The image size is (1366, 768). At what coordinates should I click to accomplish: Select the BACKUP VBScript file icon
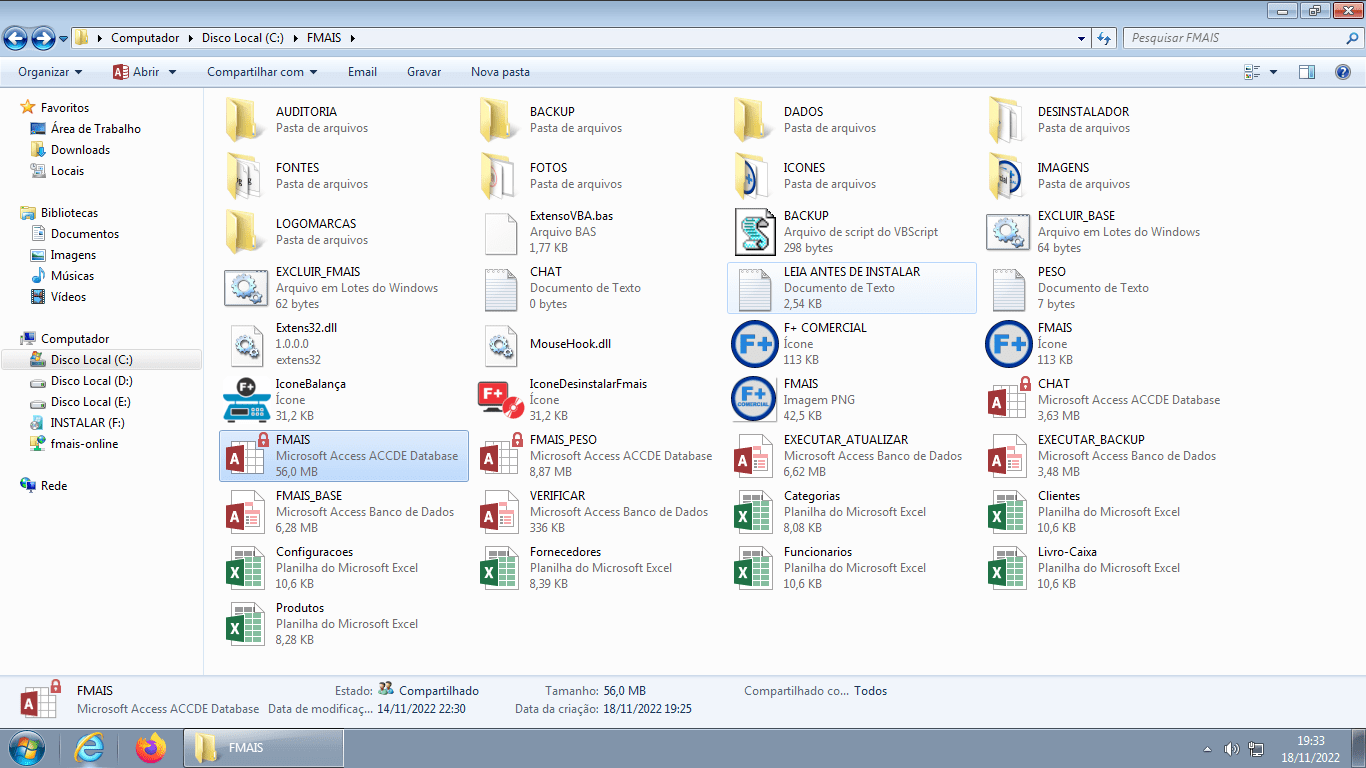click(754, 232)
